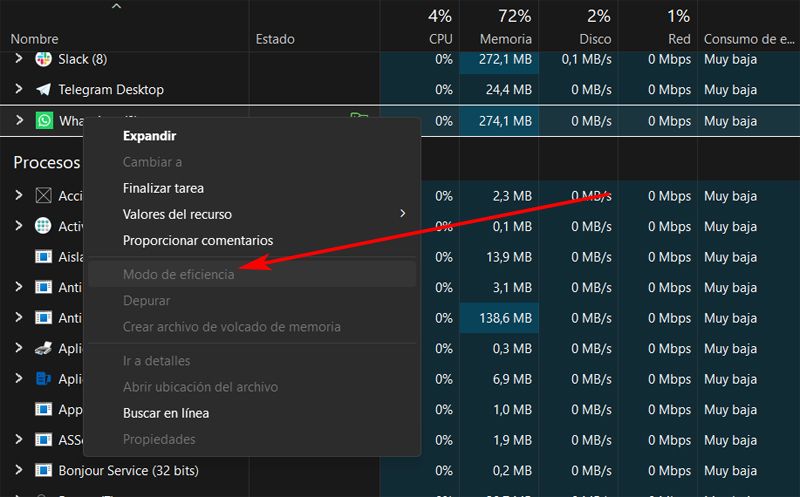Expand the Telegram Desktop process group
The image size is (800, 497).
(x=19, y=89)
